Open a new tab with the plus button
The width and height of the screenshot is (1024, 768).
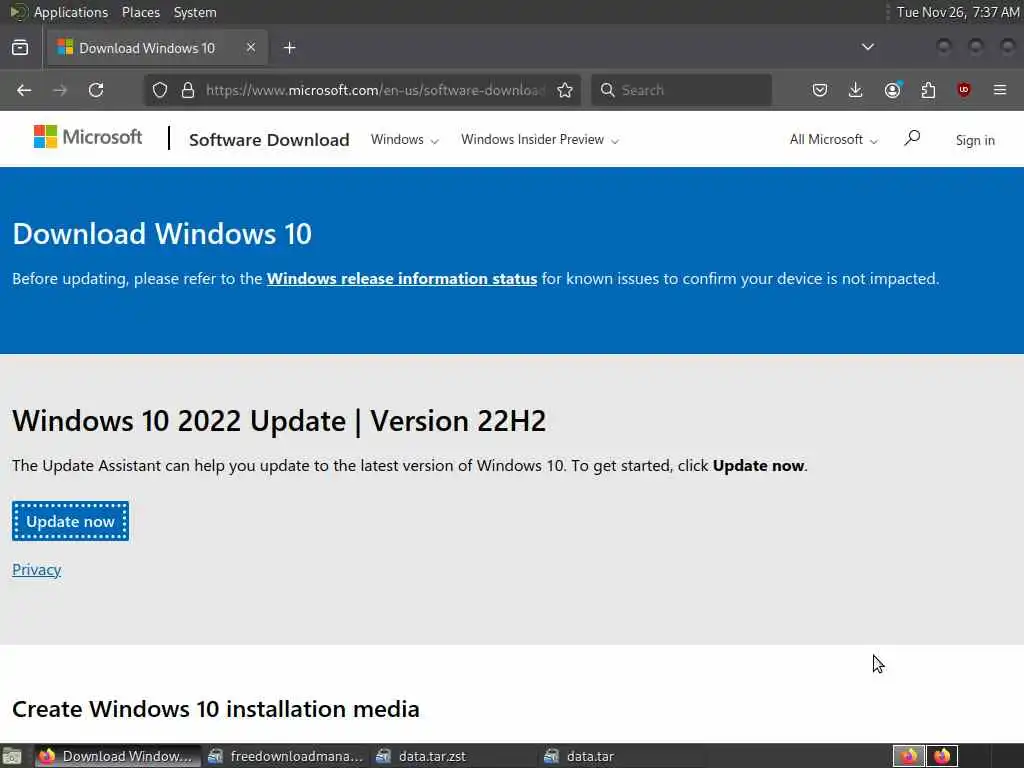coord(290,48)
